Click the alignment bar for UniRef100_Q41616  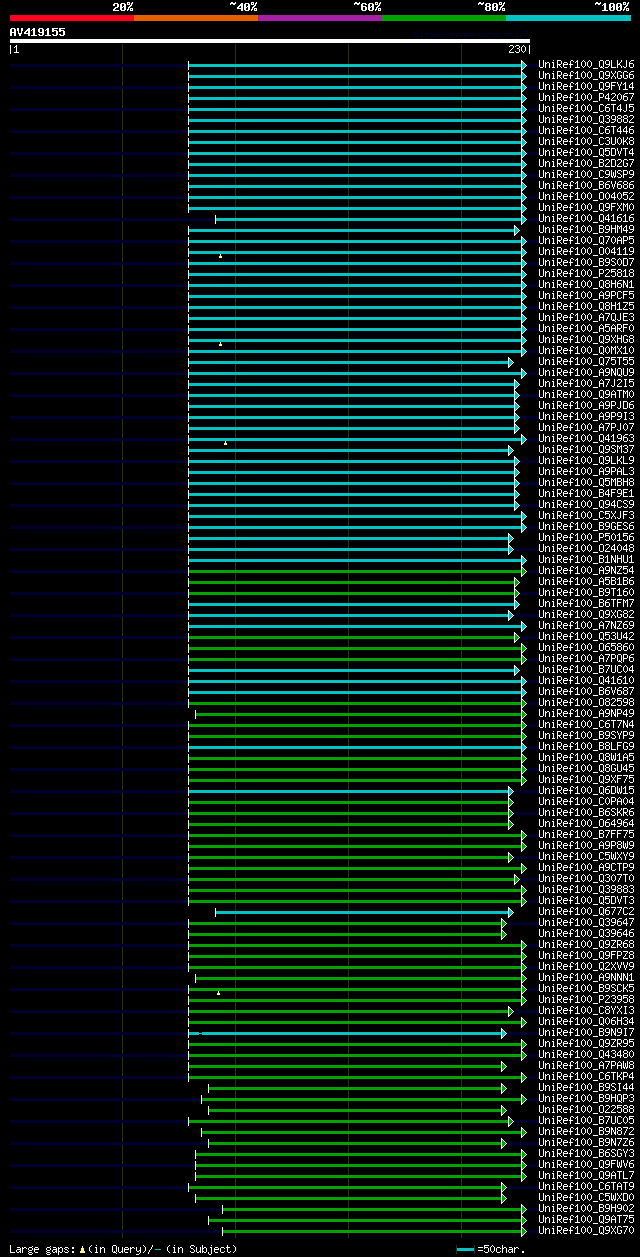(x=370, y=219)
